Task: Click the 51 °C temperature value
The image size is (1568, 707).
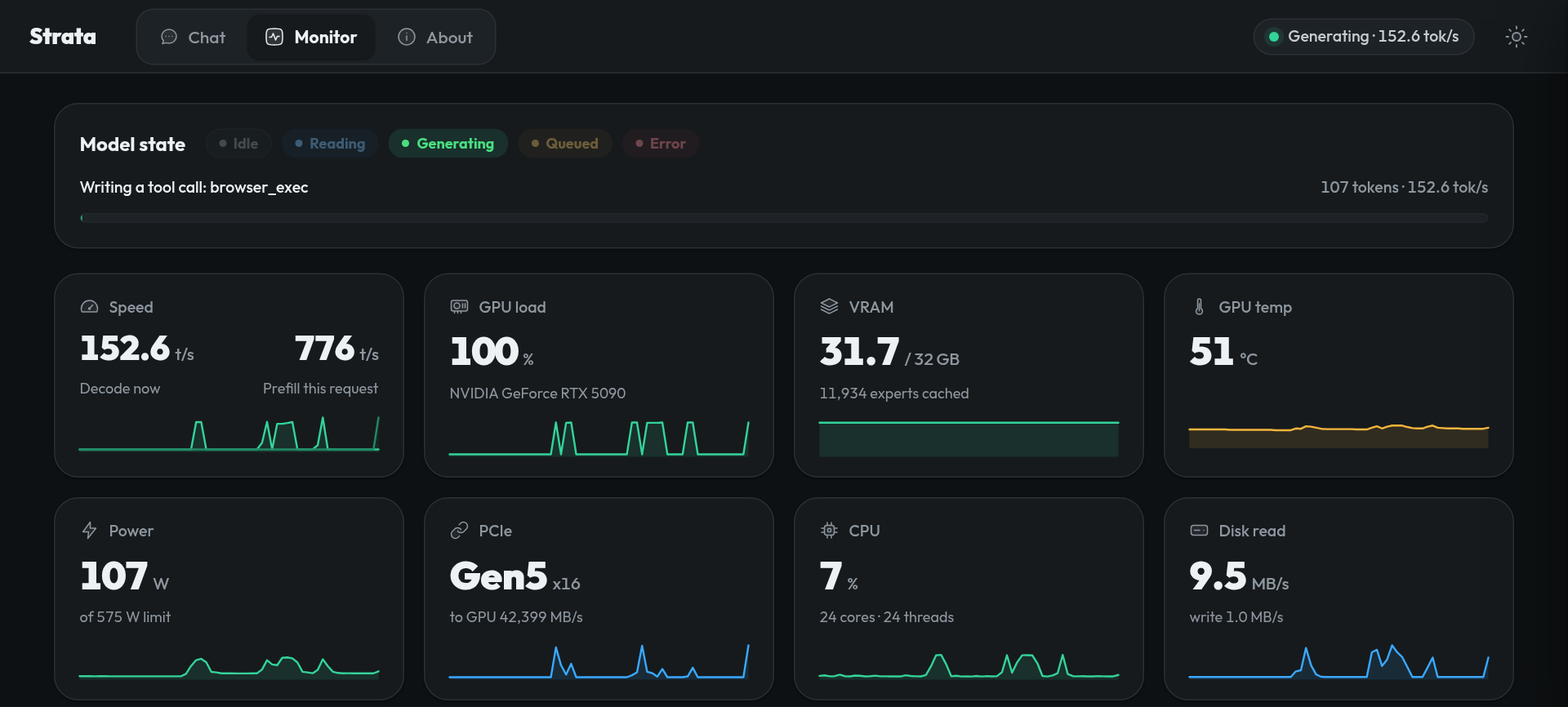Action: (1223, 352)
